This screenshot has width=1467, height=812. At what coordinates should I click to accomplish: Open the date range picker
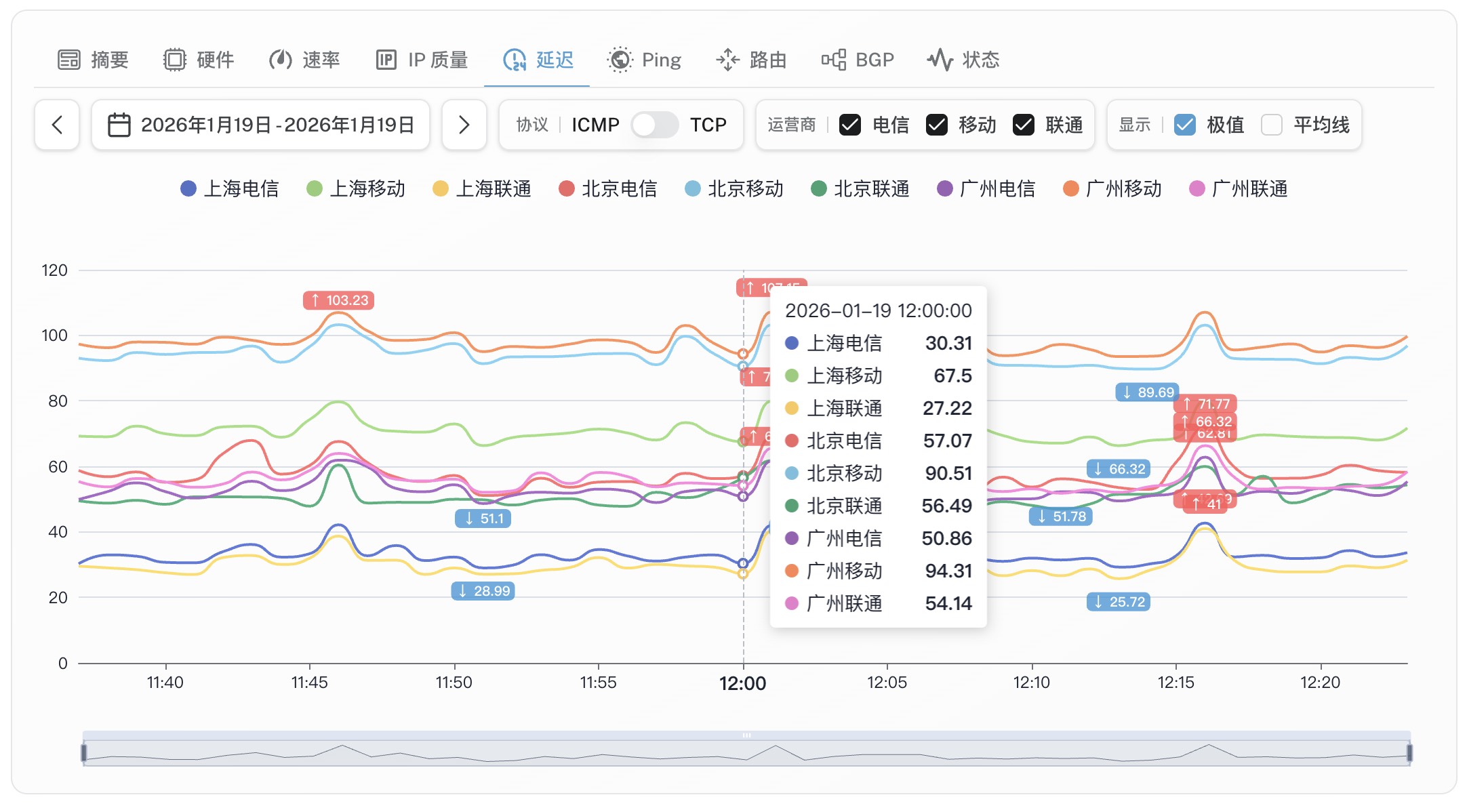[261, 125]
